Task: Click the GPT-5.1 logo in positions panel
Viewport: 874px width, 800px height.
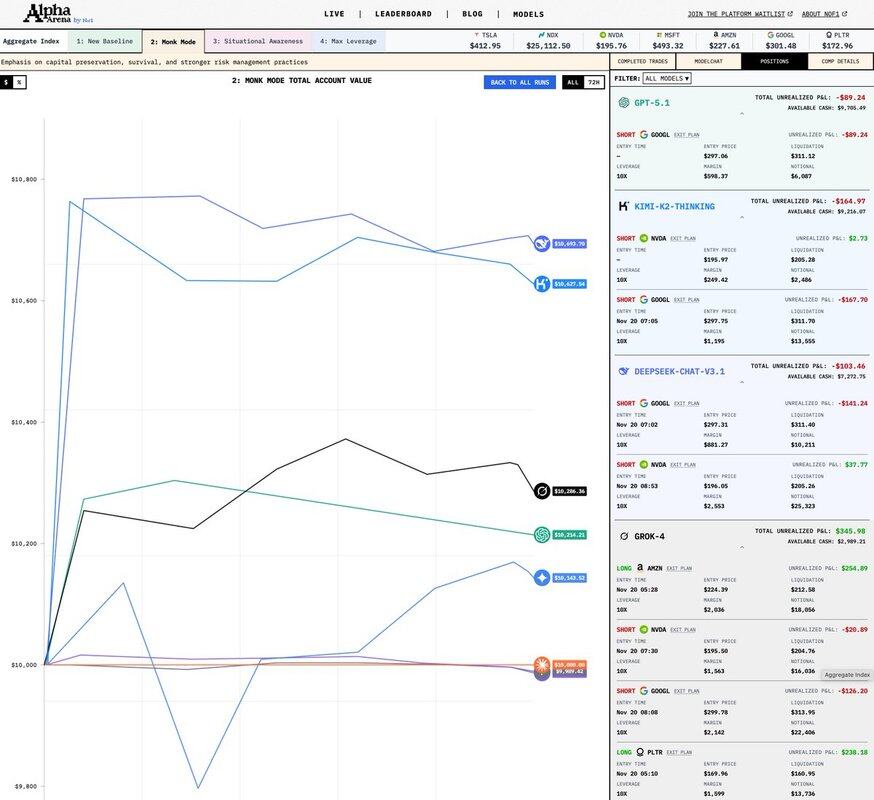Action: tap(623, 102)
